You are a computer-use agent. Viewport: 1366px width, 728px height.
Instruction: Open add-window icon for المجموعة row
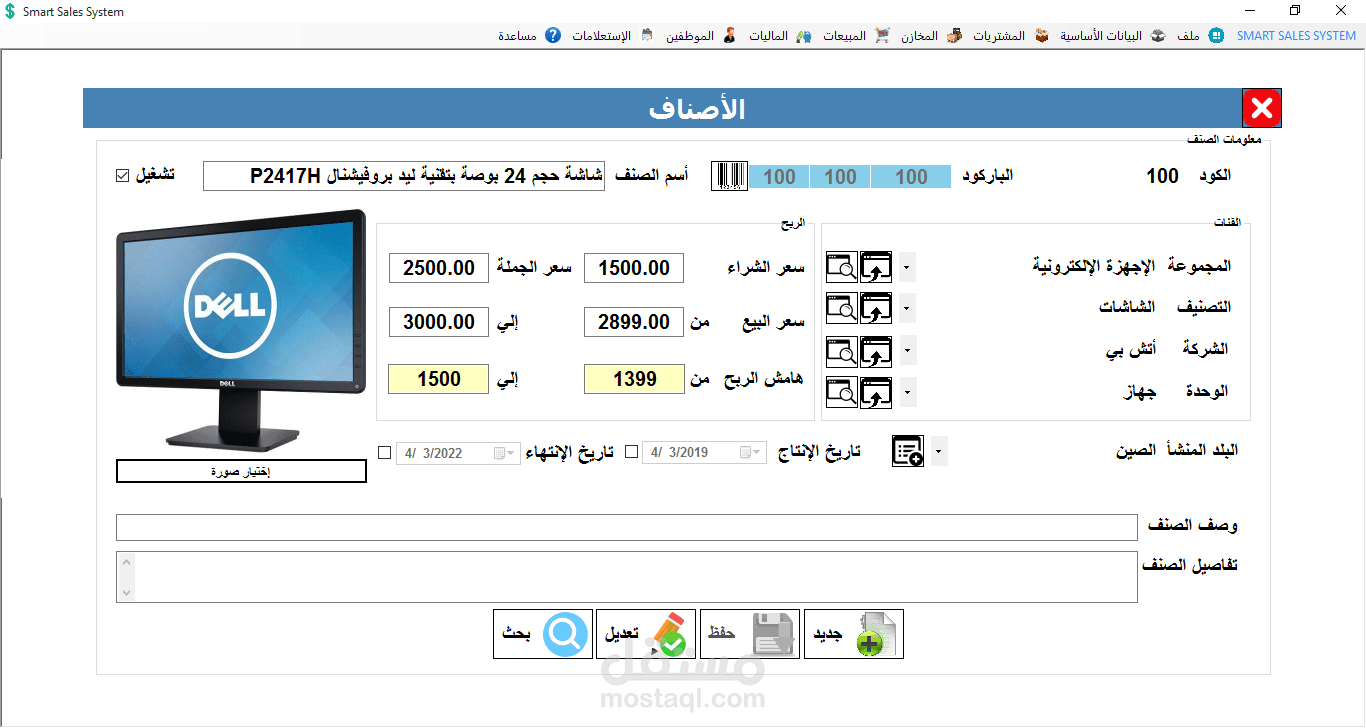[876, 267]
